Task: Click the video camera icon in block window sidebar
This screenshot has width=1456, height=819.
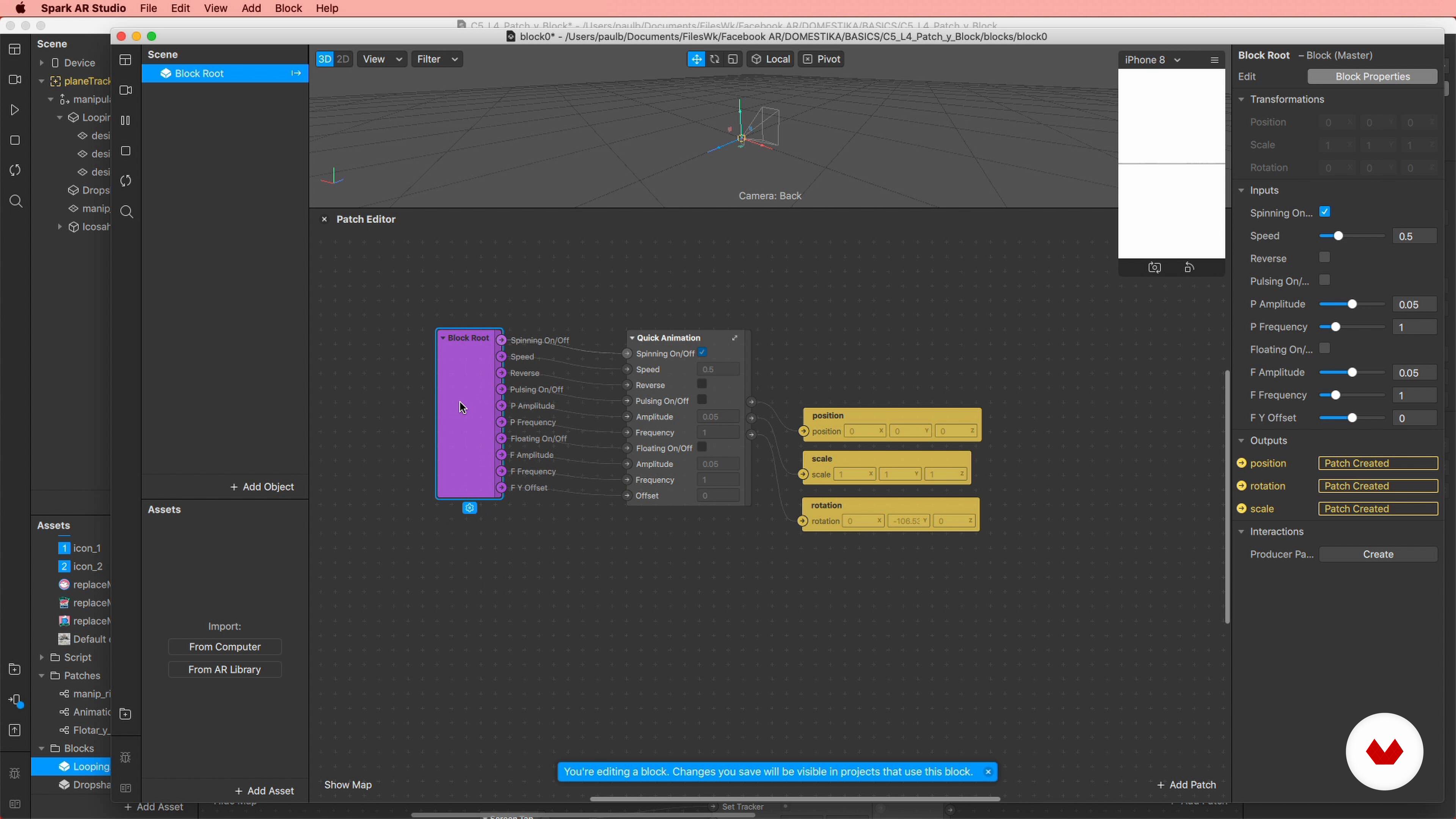Action: [126, 91]
